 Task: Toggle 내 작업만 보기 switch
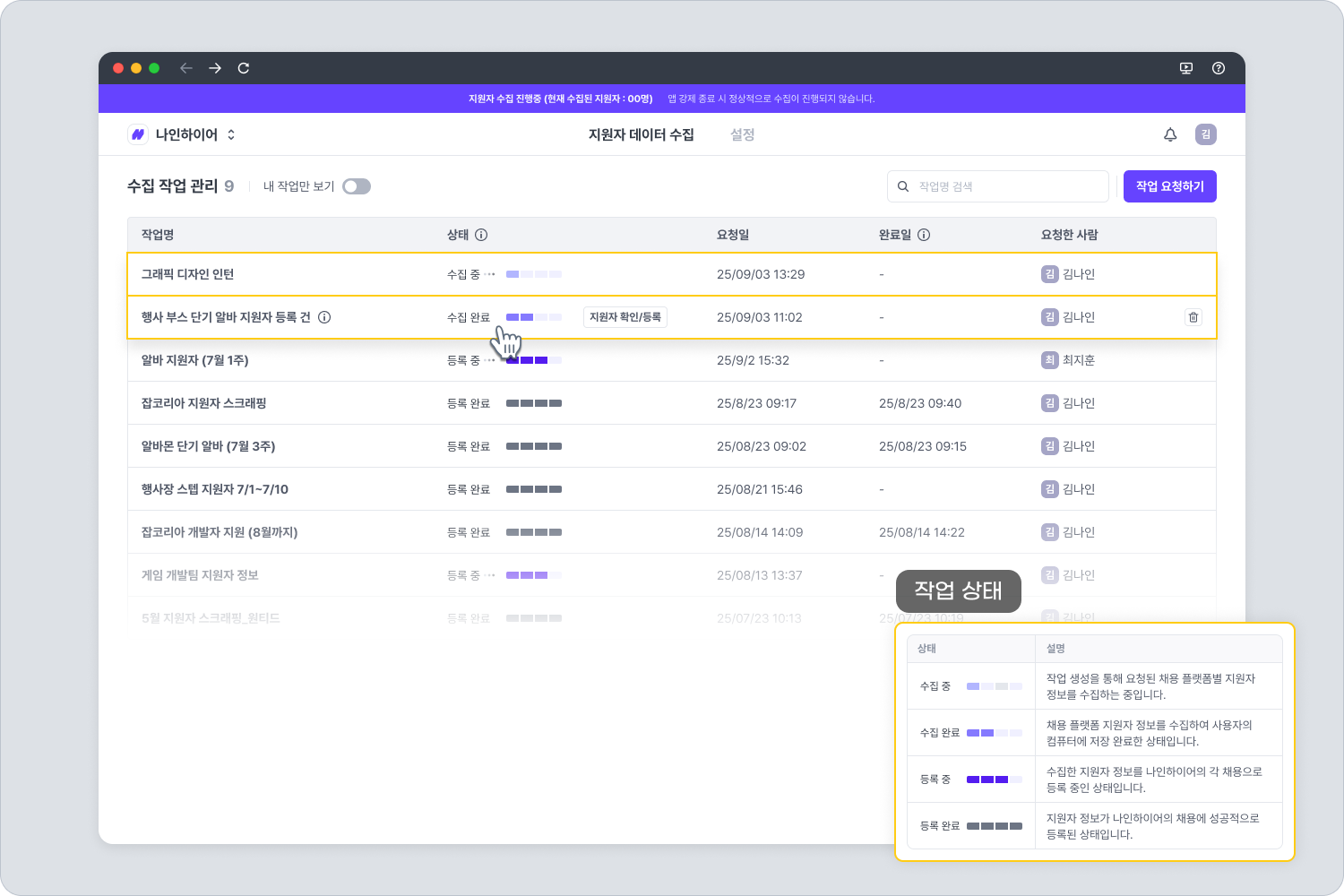coord(357,186)
